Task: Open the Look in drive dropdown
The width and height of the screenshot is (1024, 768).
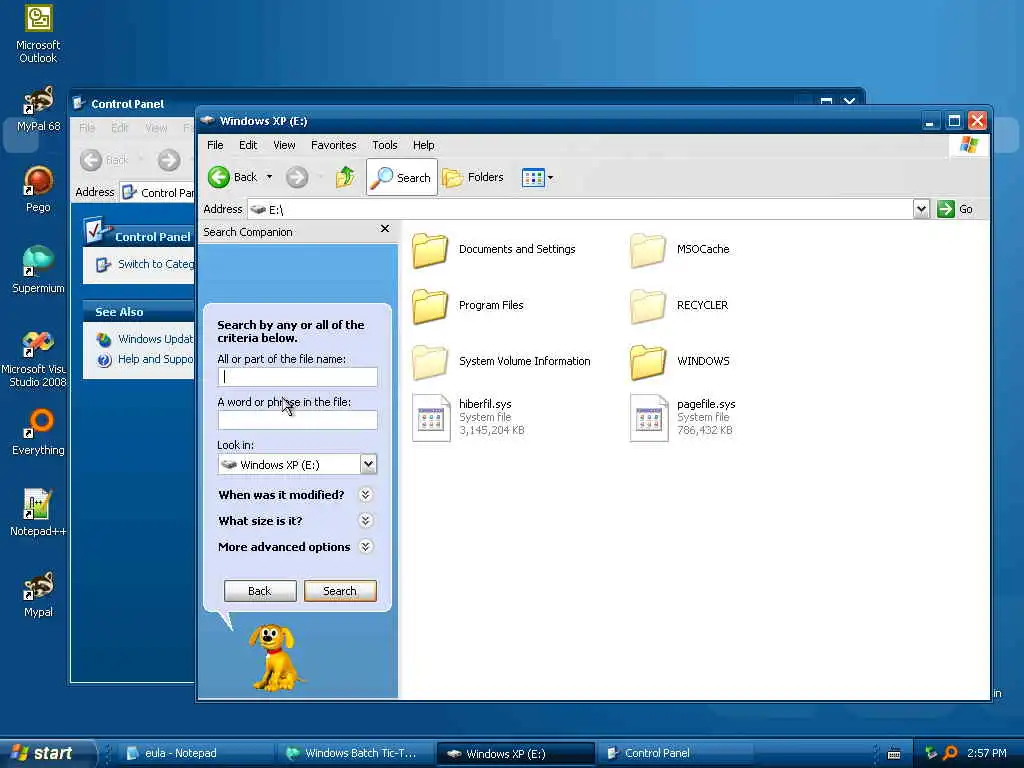Action: (368, 464)
